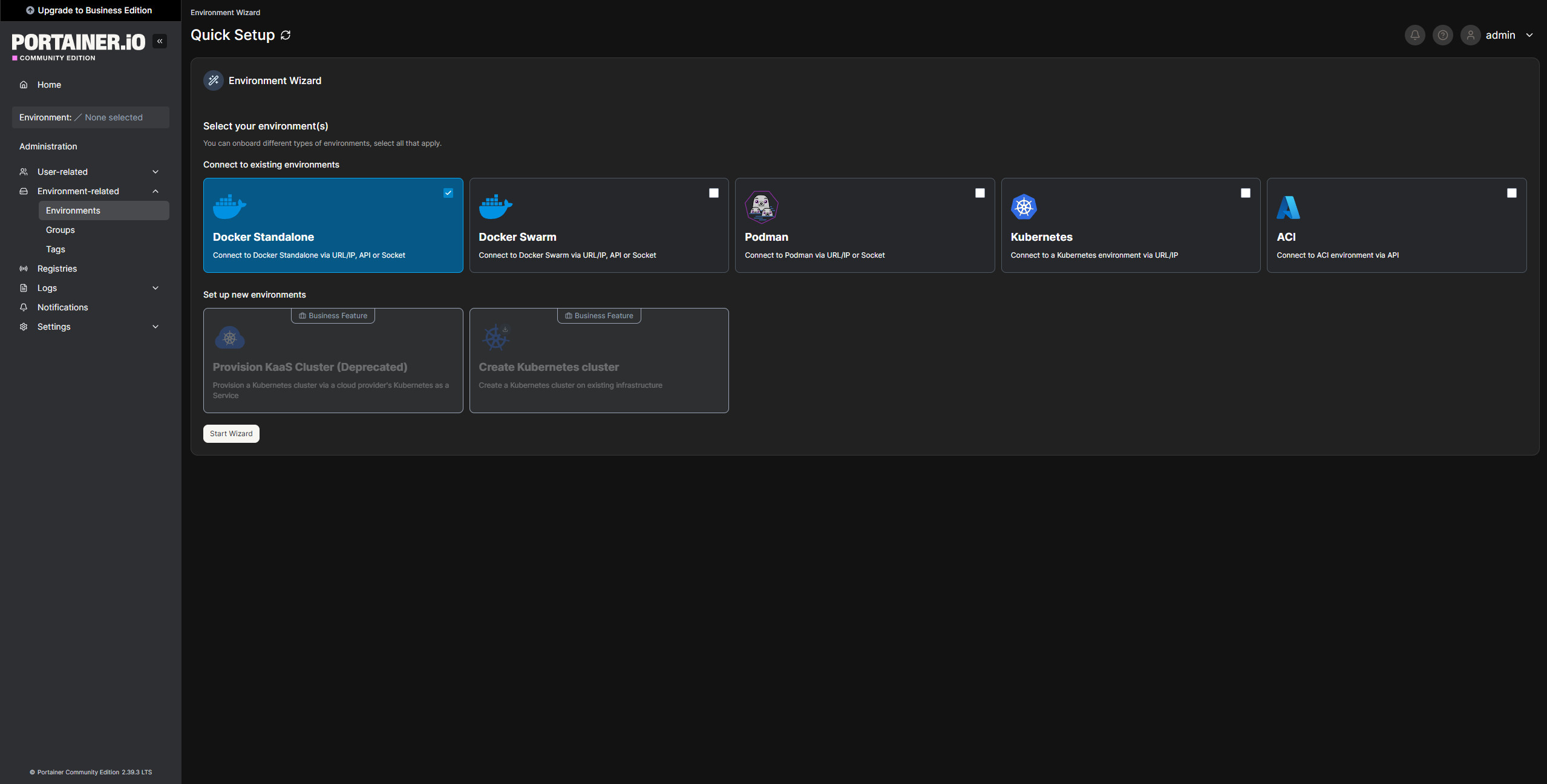Click the Provision KaaS Cluster (Deprecated) card
The width and height of the screenshot is (1547, 784).
click(333, 361)
